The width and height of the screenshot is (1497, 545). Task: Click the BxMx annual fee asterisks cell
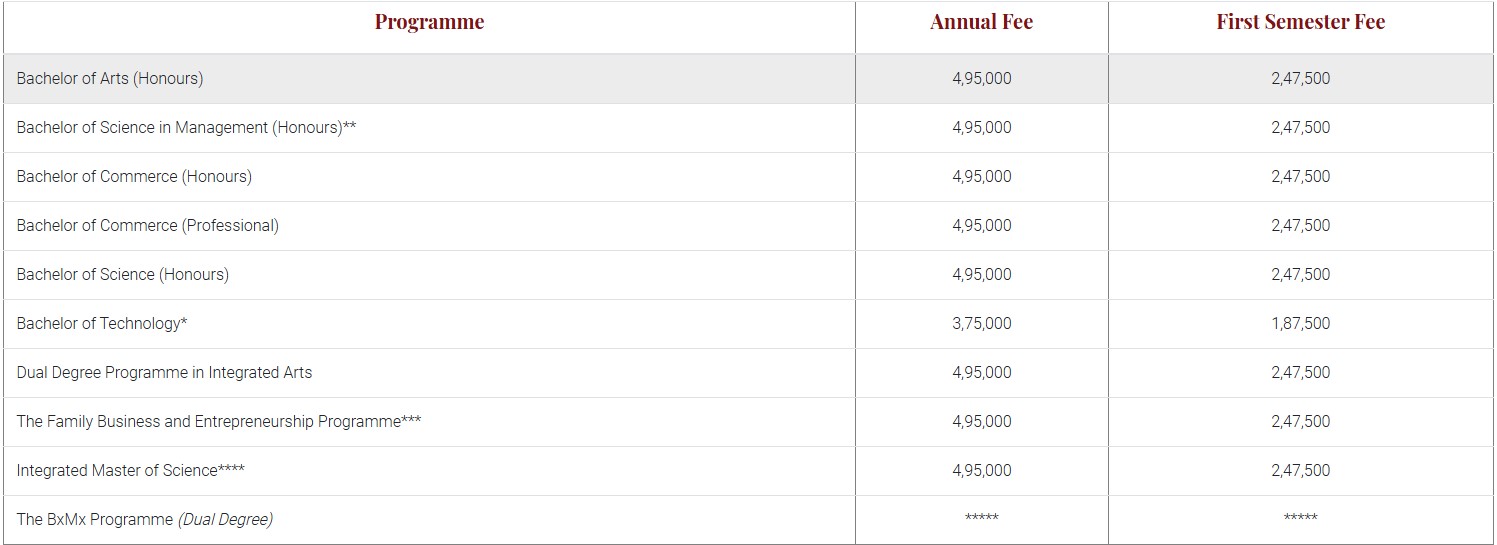tap(981, 519)
